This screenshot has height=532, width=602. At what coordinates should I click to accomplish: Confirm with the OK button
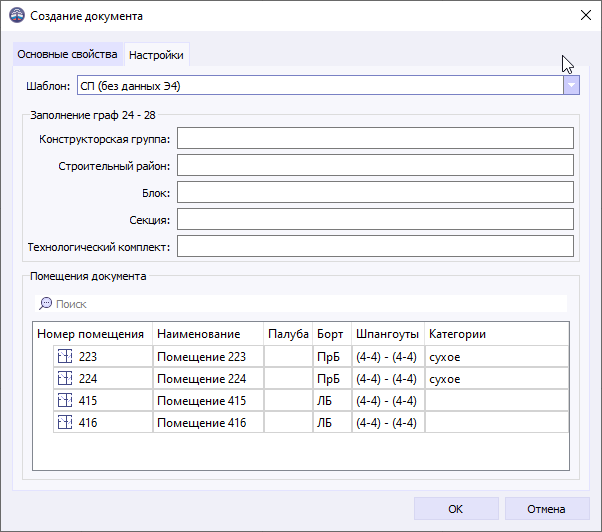click(x=456, y=509)
